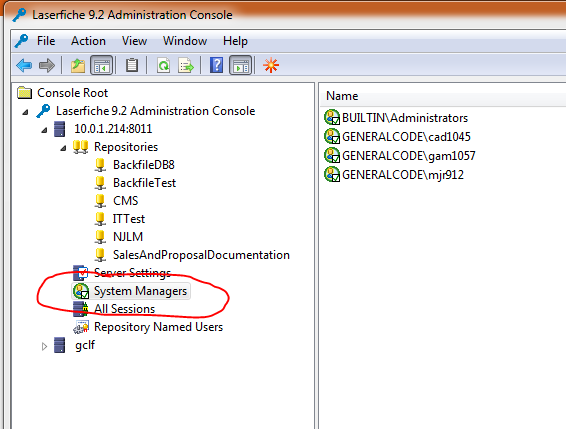Click the Up One Level folder icon
Screen dimensions: 566x429
pos(78,66)
